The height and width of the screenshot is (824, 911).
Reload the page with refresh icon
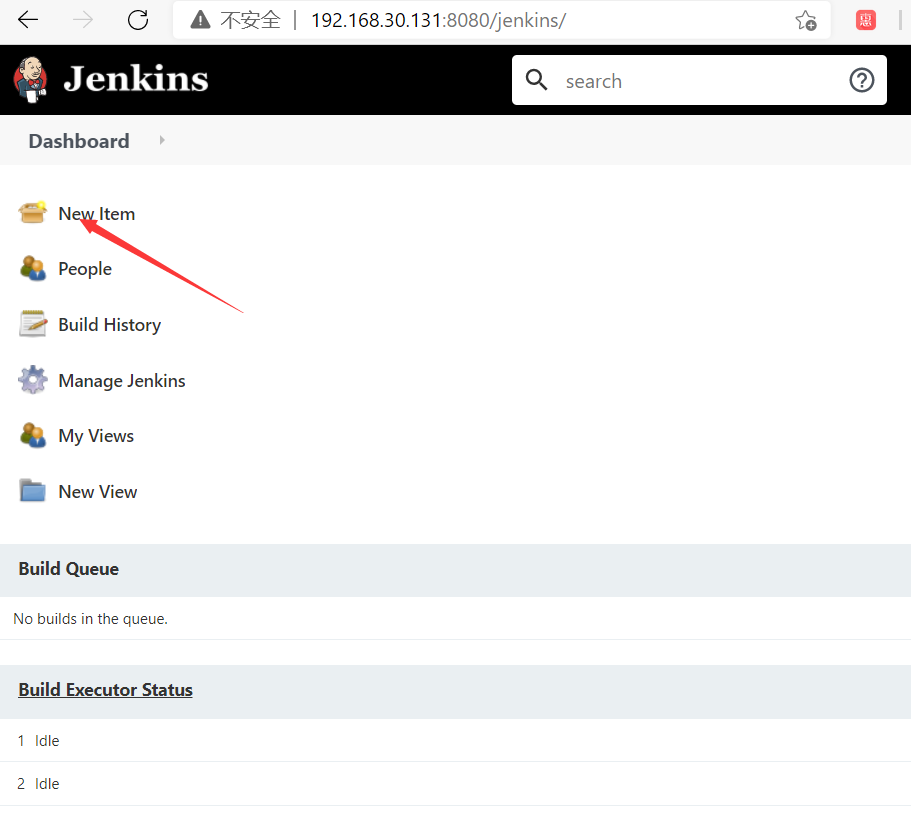138,20
